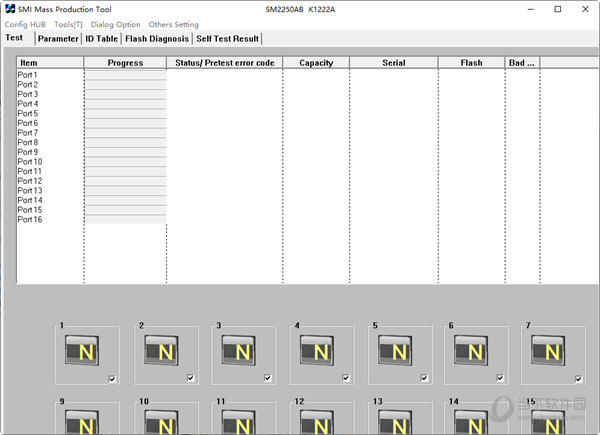Click port 9 N status icon
The height and width of the screenshot is (435, 600).
82,422
